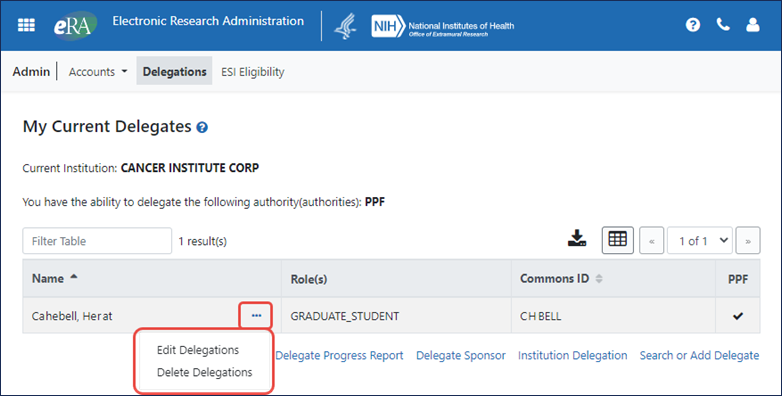The width and height of the screenshot is (782, 396).
Task: Open the Search or Add Delegate link
Action: tap(699, 356)
